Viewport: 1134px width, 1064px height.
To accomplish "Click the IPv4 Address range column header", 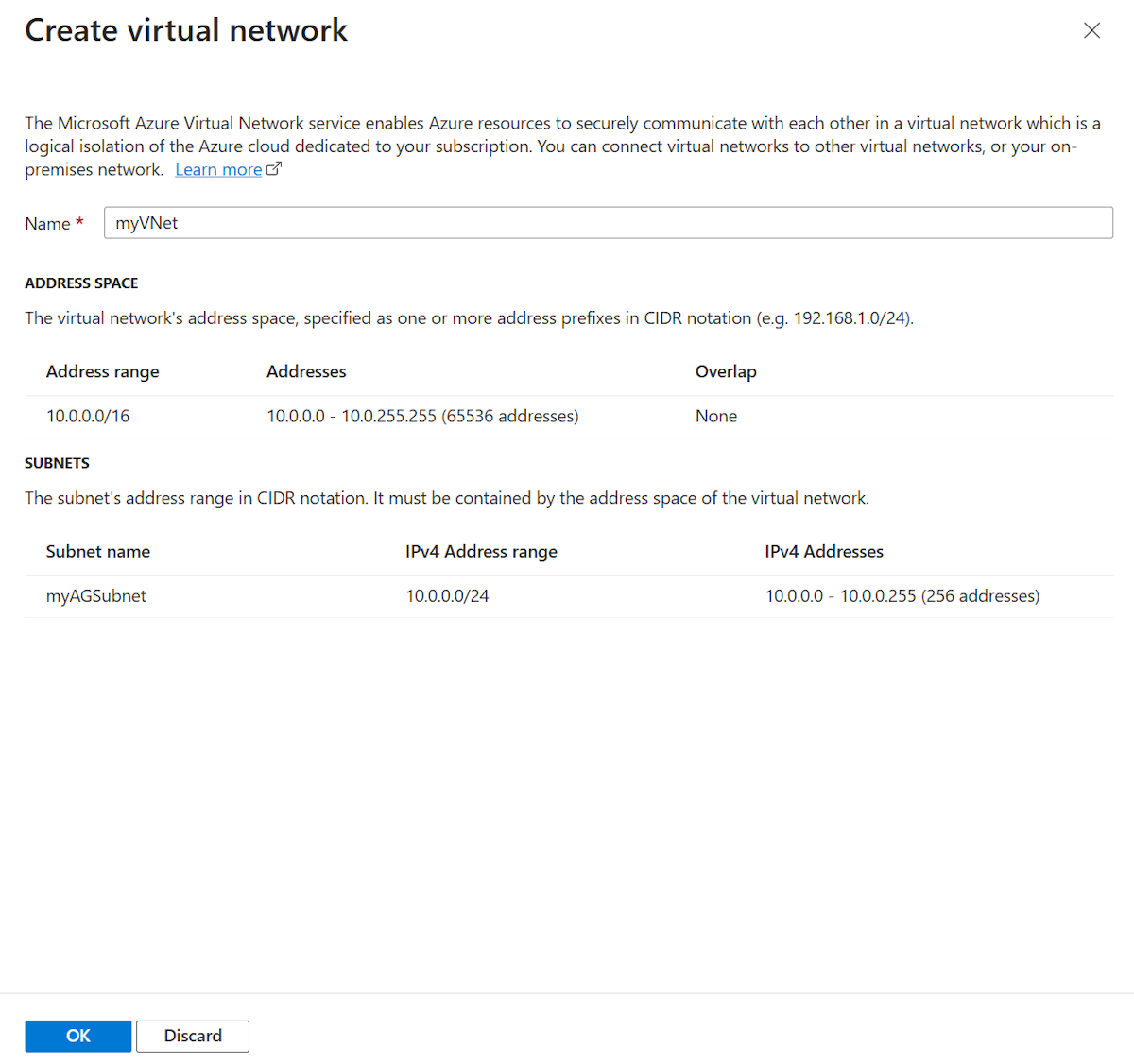I will pyautogui.click(x=481, y=552).
